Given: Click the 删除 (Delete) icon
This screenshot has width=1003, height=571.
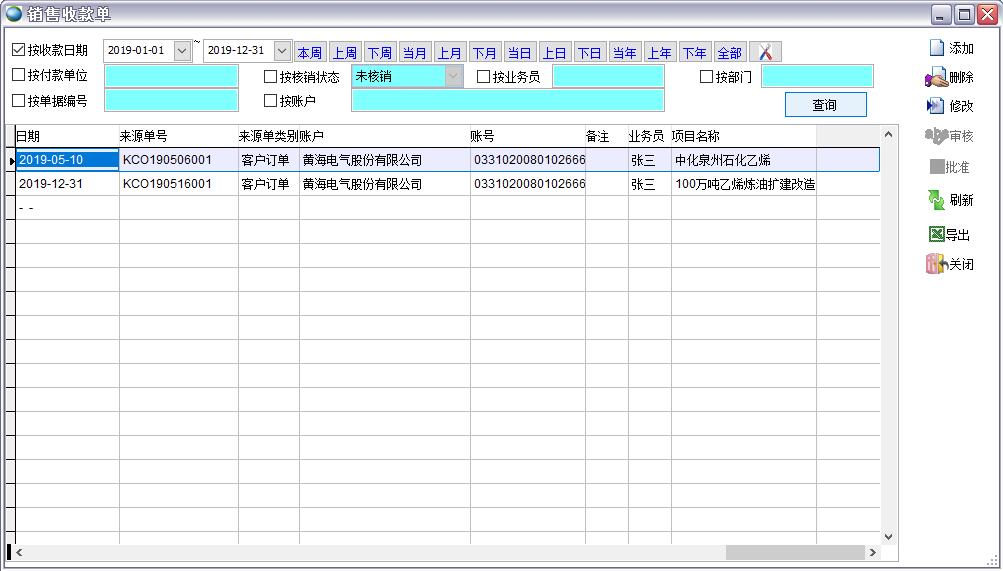Looking at the screenshot, I should tap(937, 77).
